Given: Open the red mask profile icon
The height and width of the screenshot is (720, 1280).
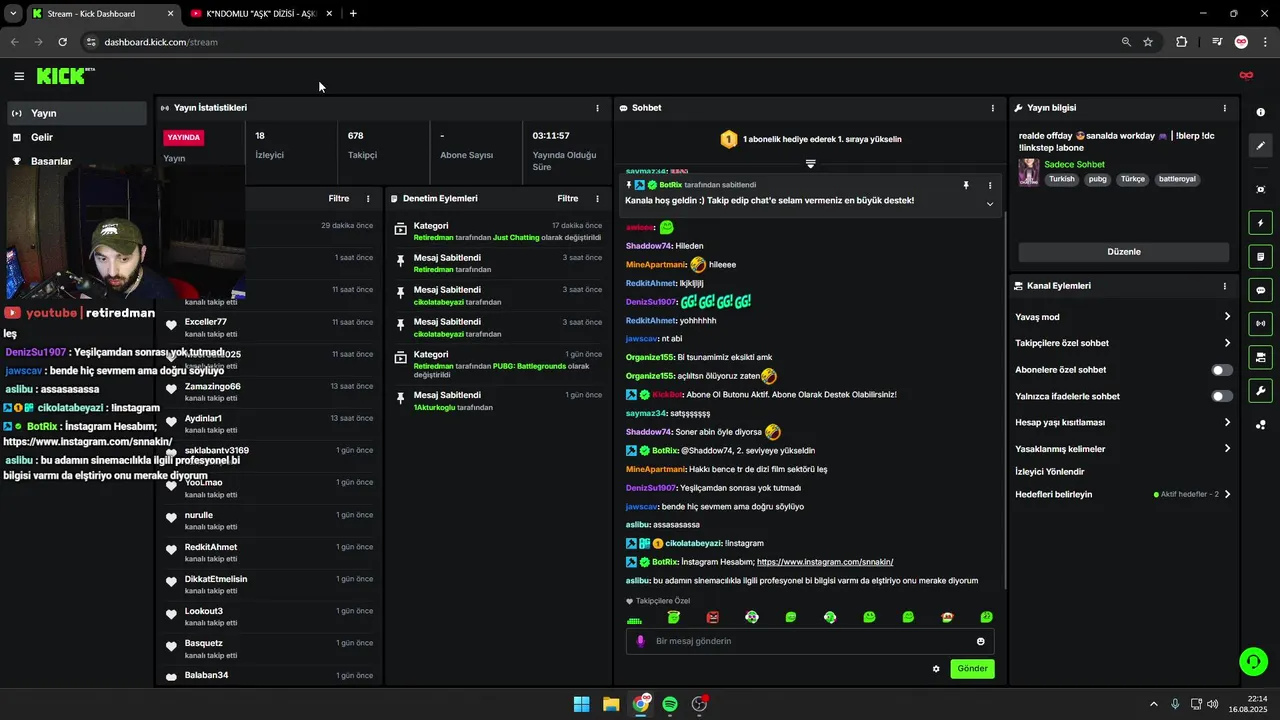Looking at the screenshot, I should click(x=1246, y=76).
